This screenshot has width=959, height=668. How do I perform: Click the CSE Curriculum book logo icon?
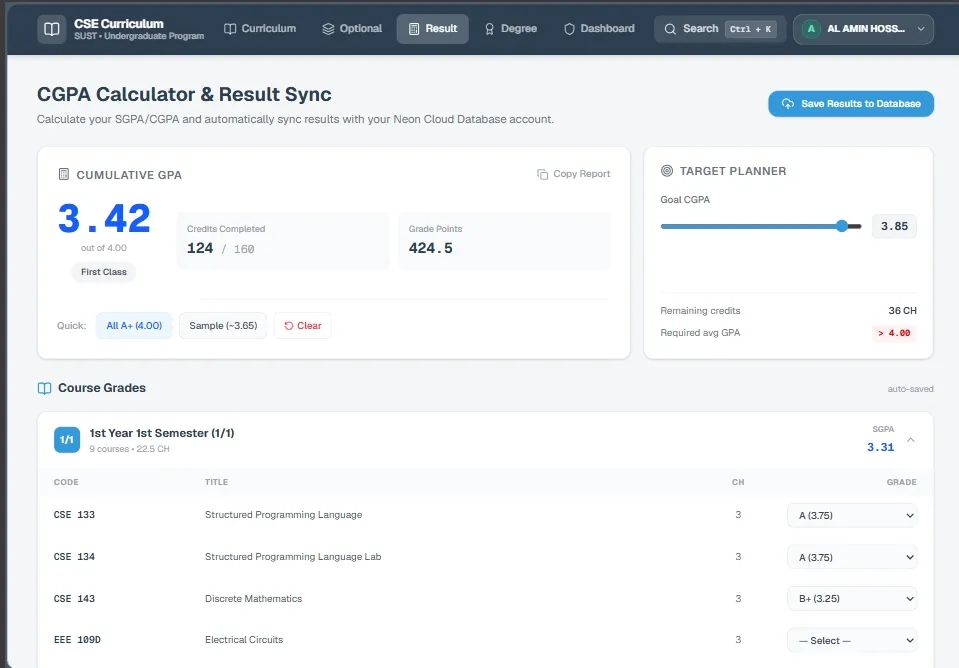coord(51,29)
